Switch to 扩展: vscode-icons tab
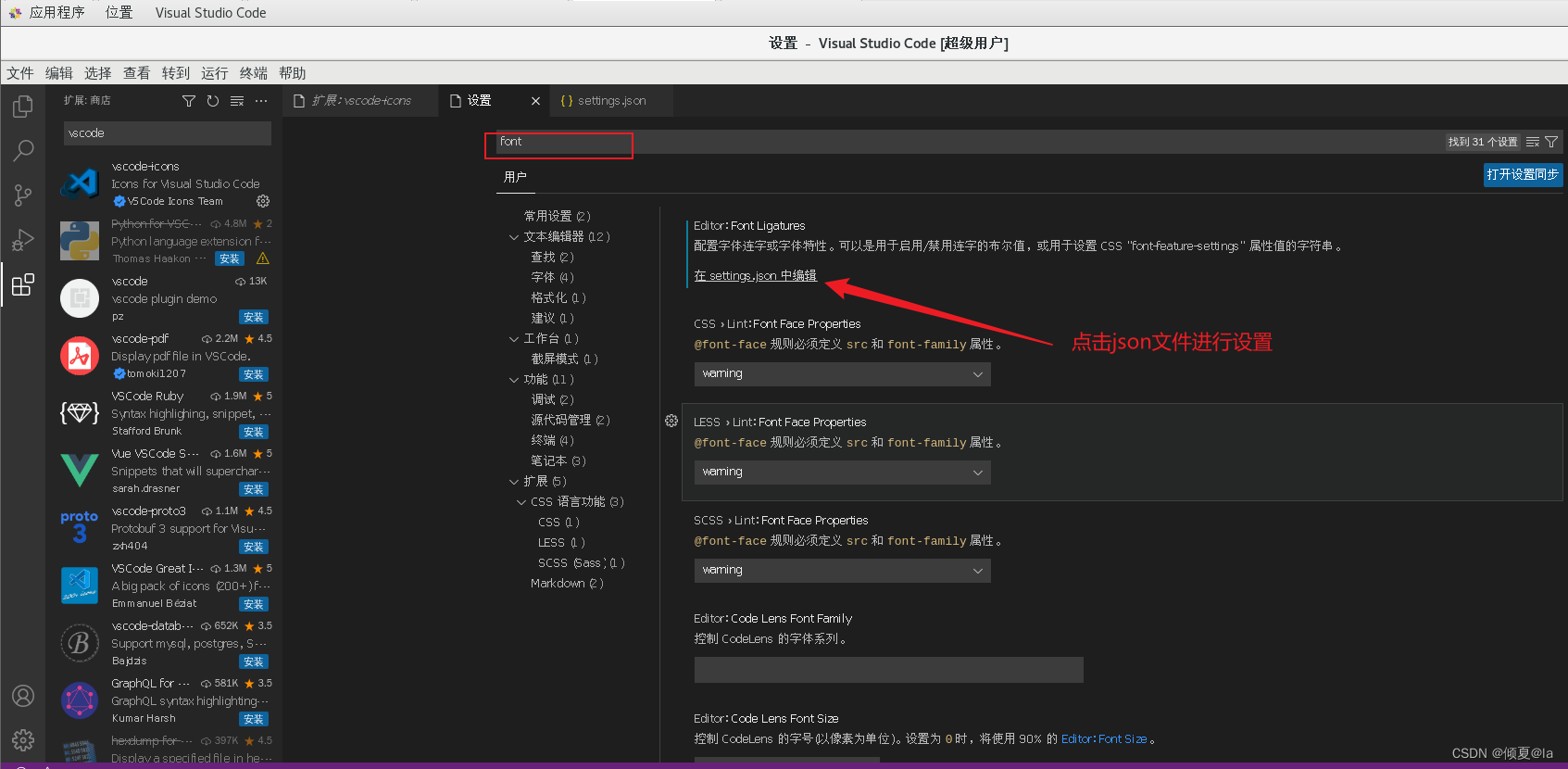This screenshot has height=769, width=1568. point(360,101)
